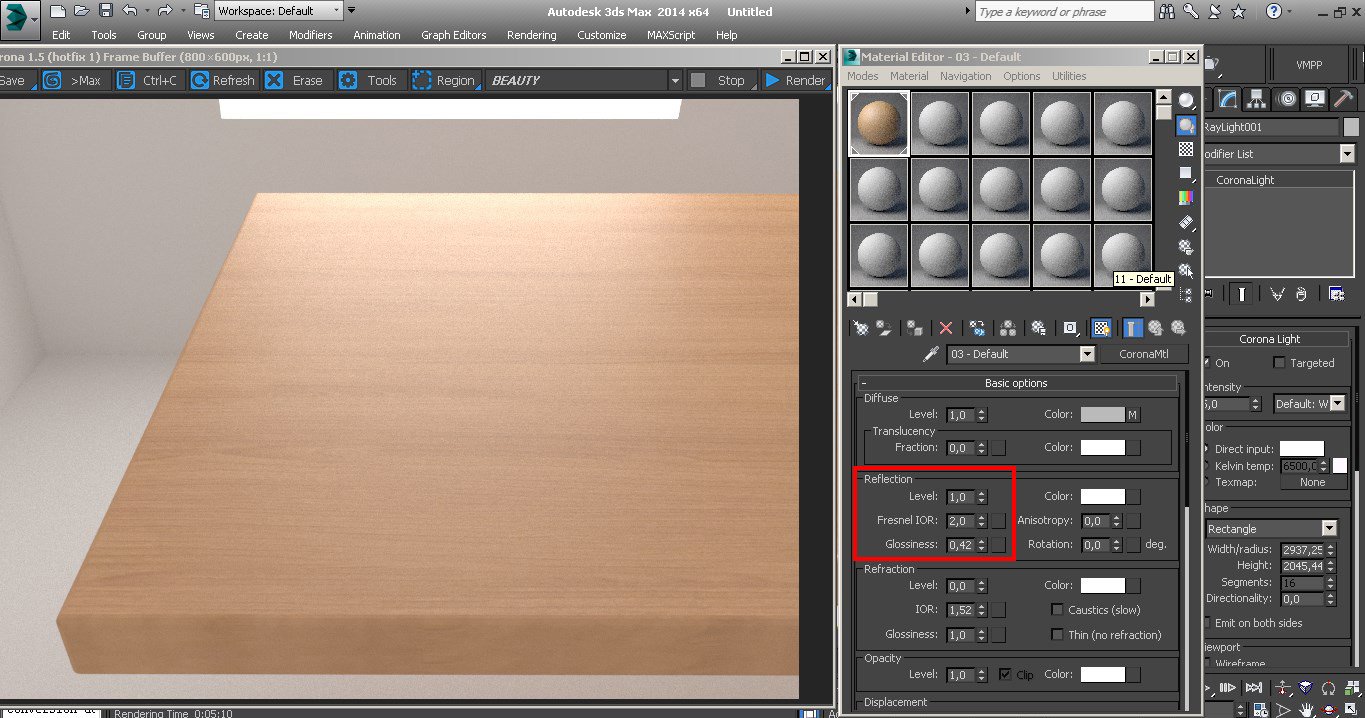The width and height of the screenshot is (1365, 718).
Task: Click the Reflection Color white swatch
Action: pyautogui.click(x=1102, y=496)
